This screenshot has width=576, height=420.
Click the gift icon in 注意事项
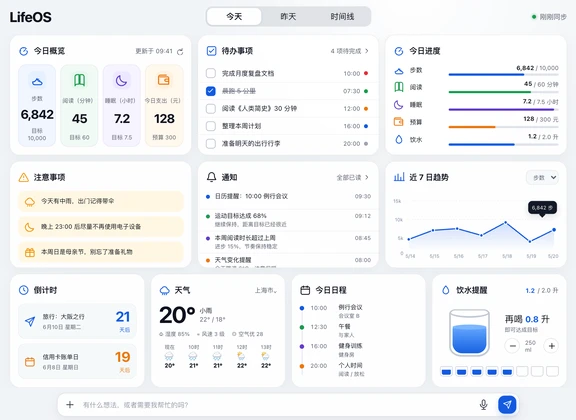point(30,252)
